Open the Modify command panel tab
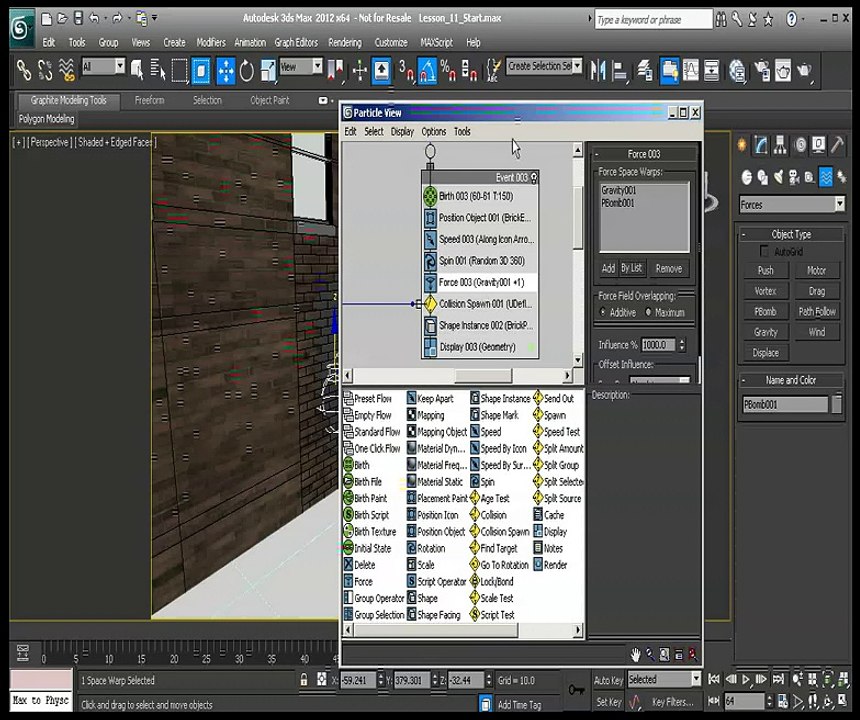 761,145
